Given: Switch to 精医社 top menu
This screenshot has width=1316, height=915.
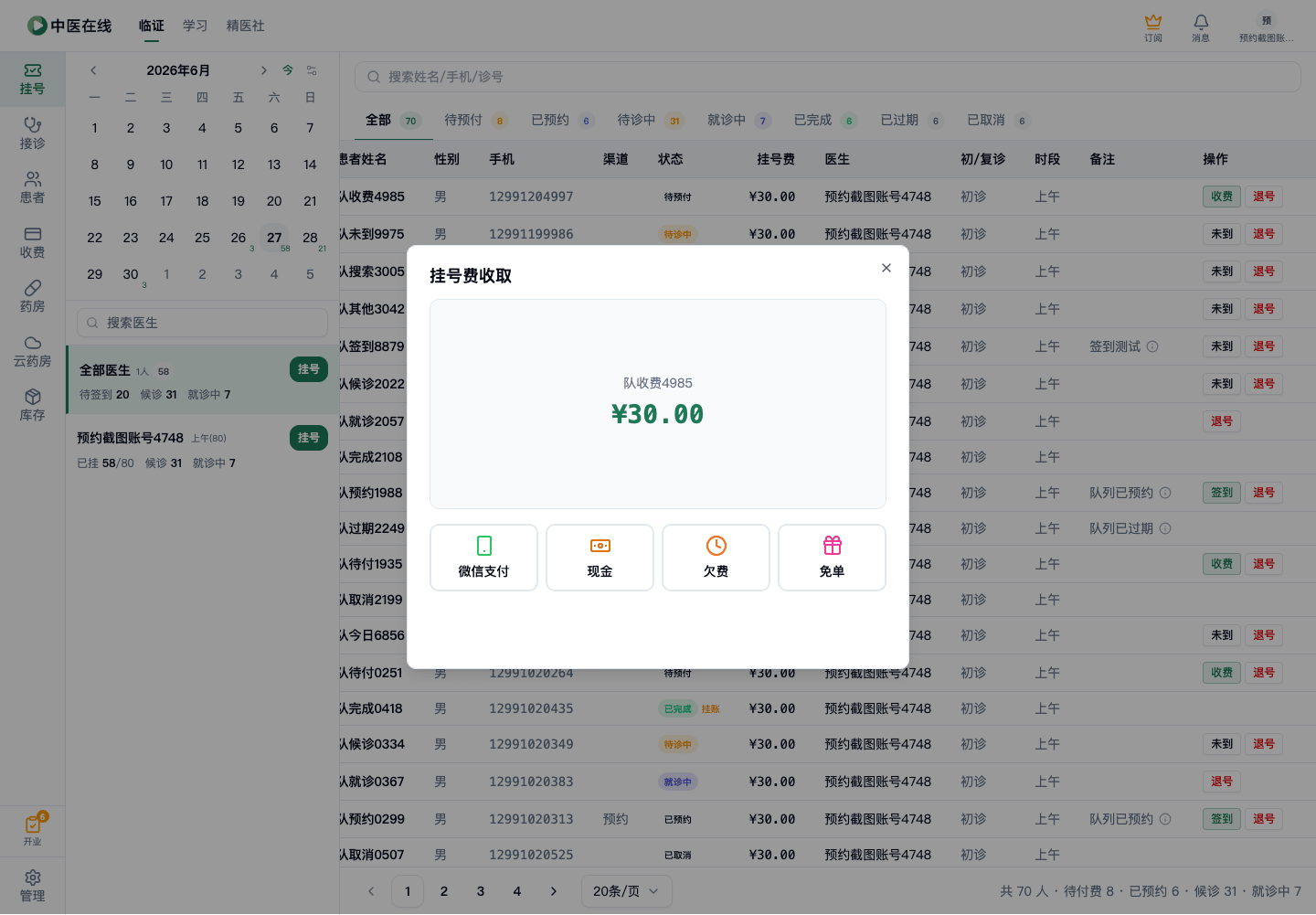Looking at the screenshot, I should coord(246,26).
